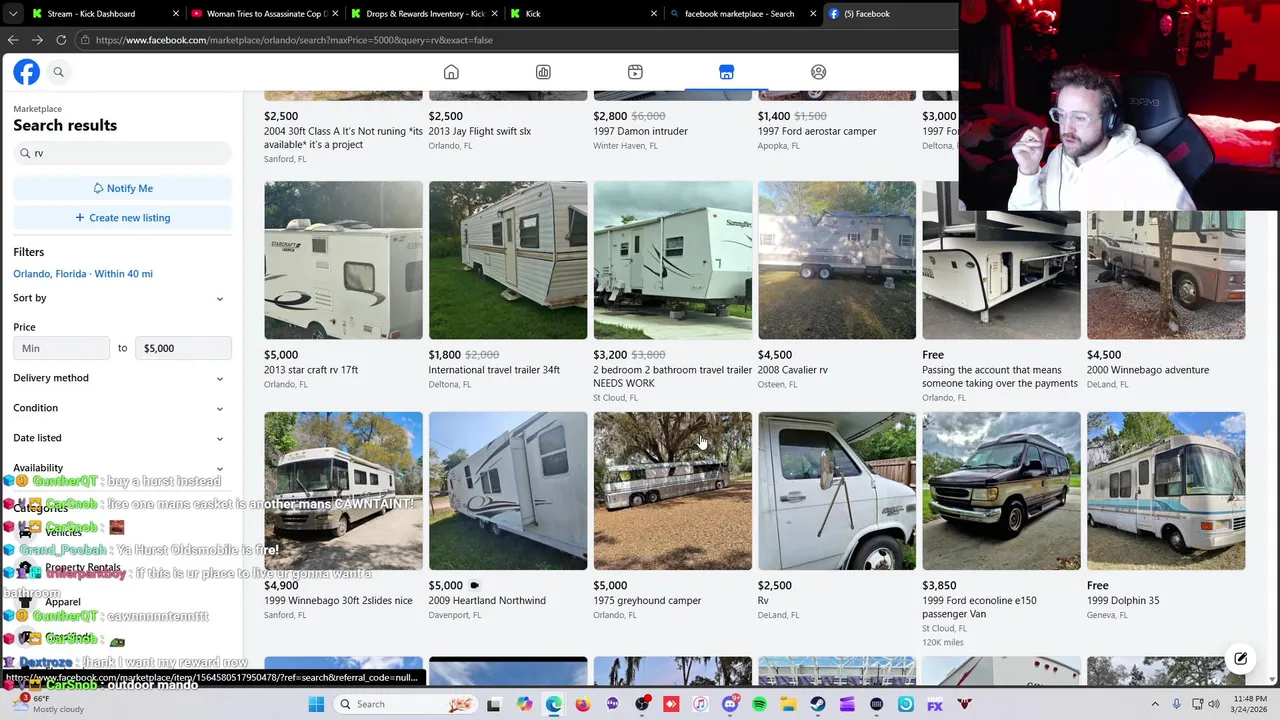Open 1975 greyhound camper listing photo
Image resolution: width=1280 pixels, height=720 pixels.
[672, 491]
